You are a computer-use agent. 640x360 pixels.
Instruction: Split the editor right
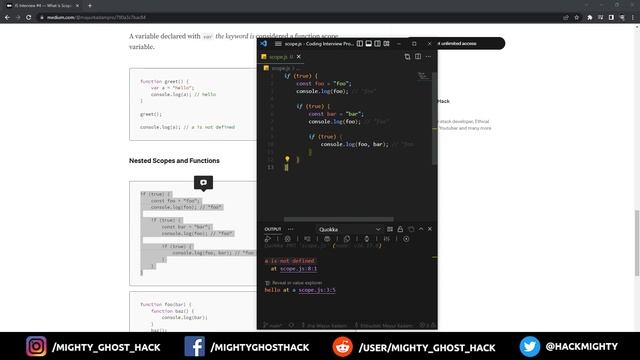[x=418, y=57]
